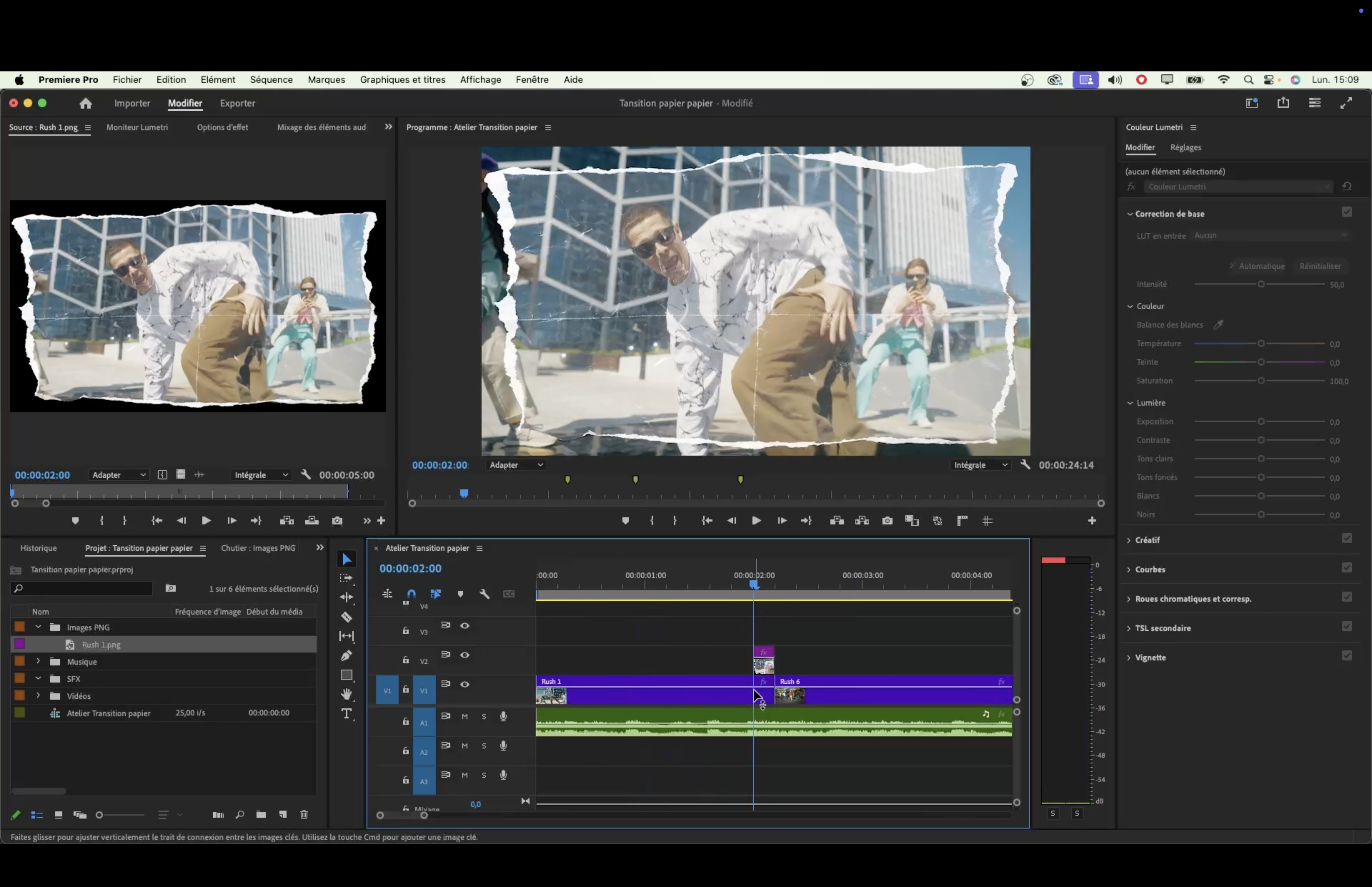
Task: Click the New Bin folder icon in the Project panel
Action: click(261, 815)
